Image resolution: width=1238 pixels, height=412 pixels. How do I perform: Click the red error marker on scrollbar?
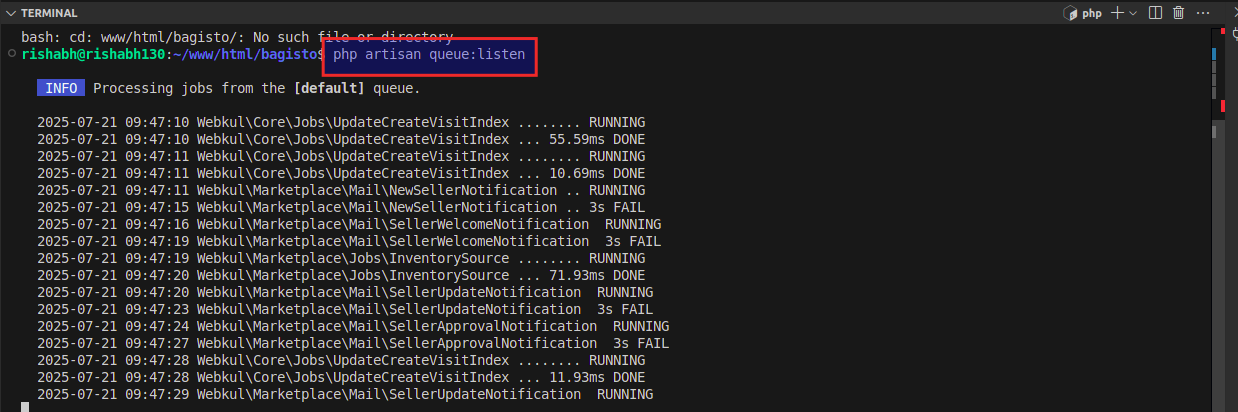tap(1222, 106)
